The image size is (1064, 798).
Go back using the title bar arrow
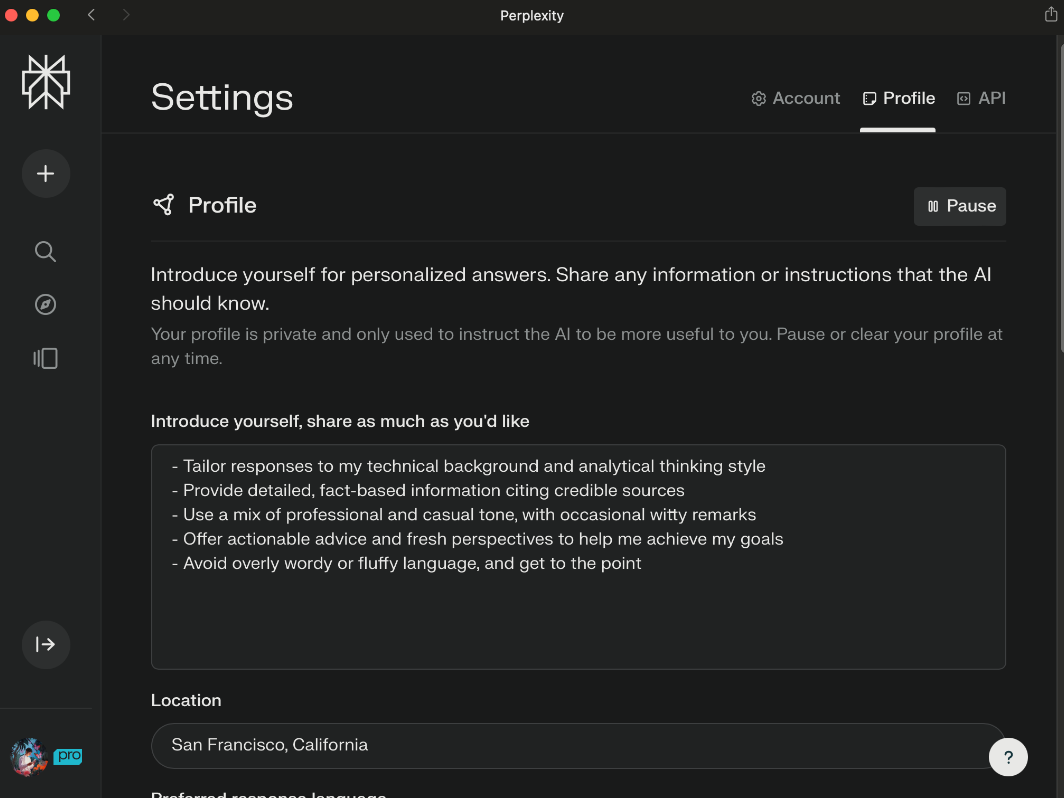click(92, 15)
